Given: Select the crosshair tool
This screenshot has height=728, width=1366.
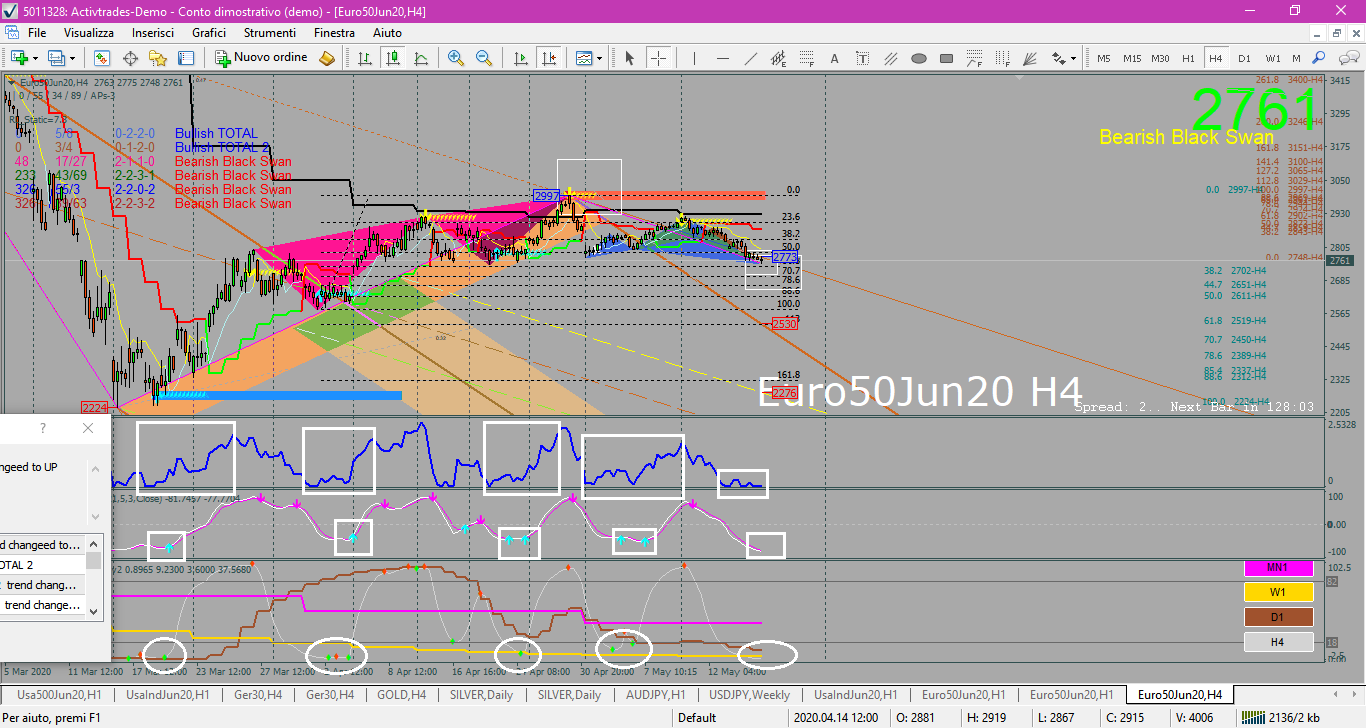Looking at the screenshot, I should [x=658, y=58].
